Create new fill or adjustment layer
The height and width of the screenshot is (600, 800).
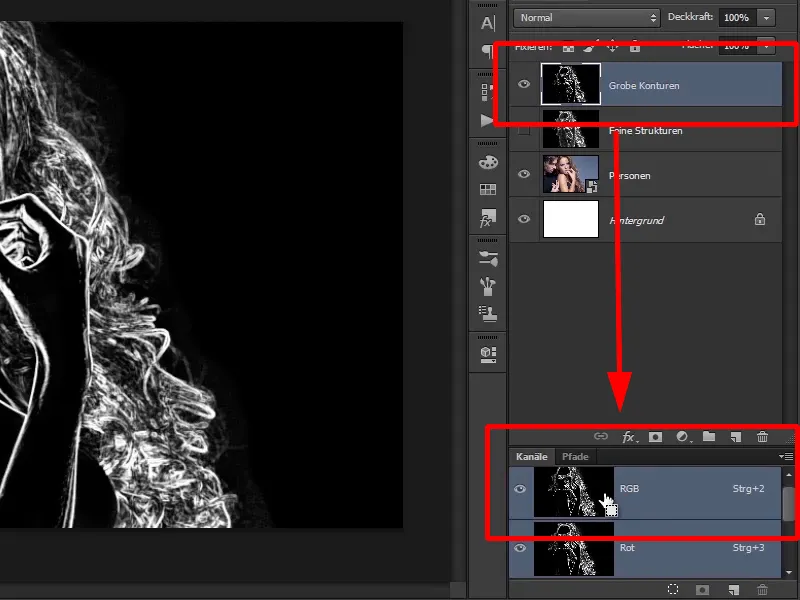[683, 437]
